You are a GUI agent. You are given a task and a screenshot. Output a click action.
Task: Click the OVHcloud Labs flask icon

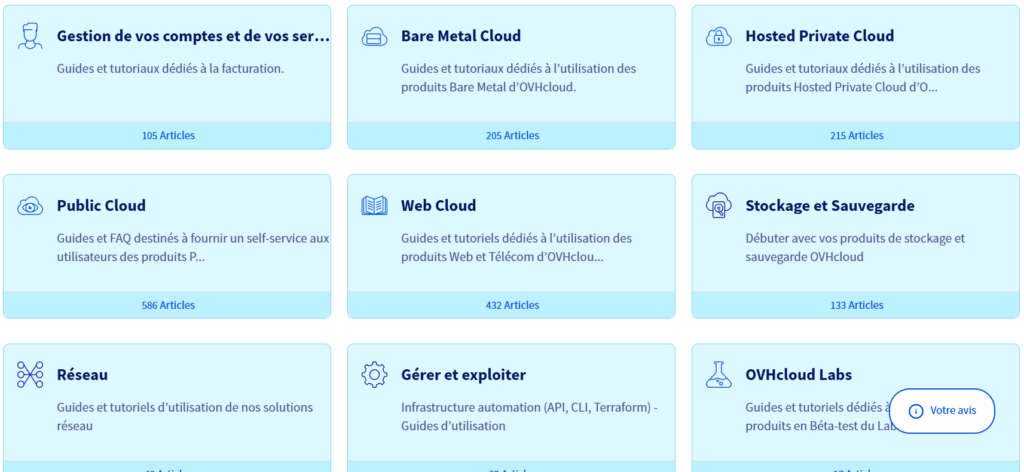[718, 375]
